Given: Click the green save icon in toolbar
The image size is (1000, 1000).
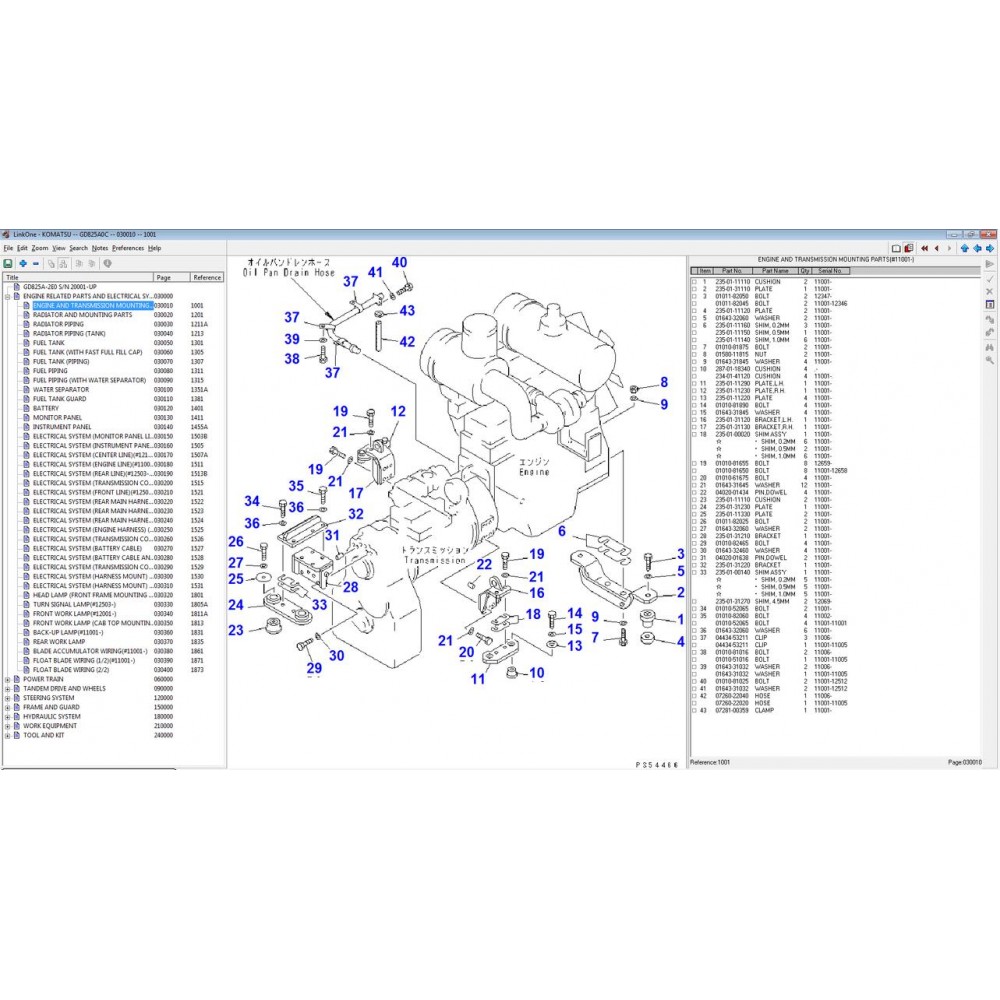Looking at the screenshot, I should [8, 263].
